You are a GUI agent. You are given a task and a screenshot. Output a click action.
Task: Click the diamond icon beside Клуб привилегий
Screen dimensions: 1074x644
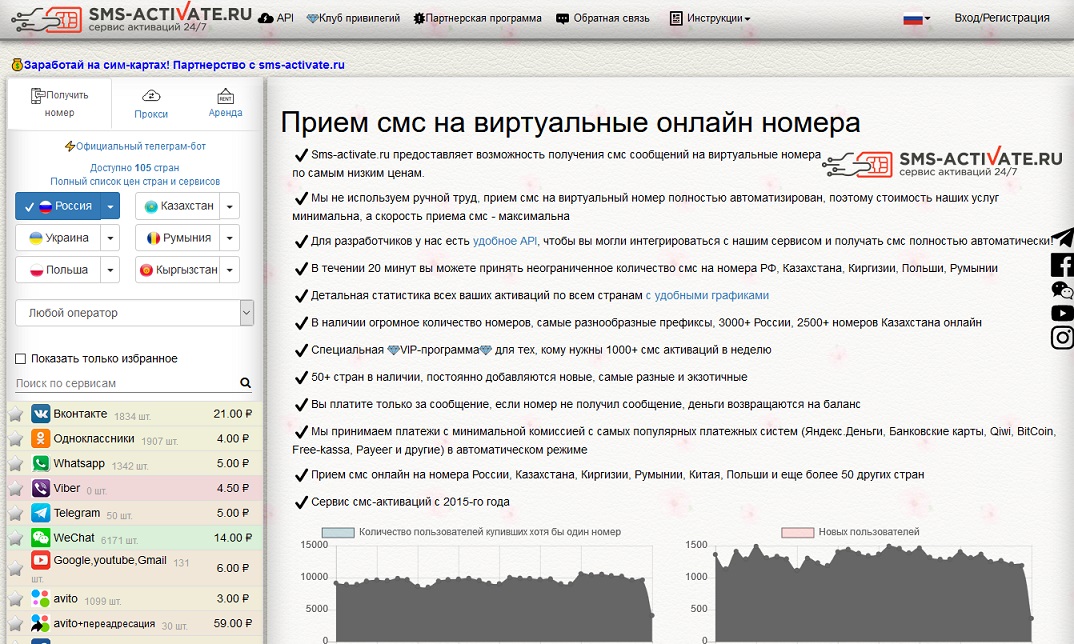click(312, 18)
